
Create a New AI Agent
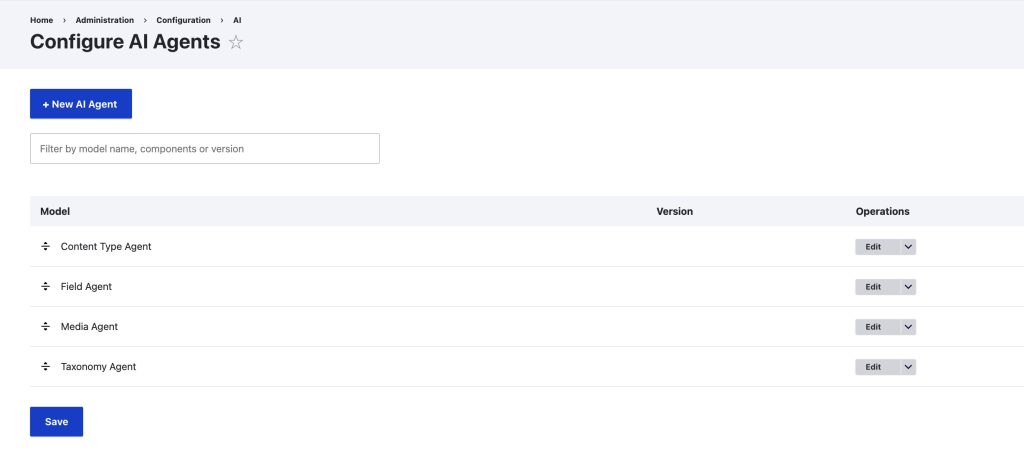[81, 104]
